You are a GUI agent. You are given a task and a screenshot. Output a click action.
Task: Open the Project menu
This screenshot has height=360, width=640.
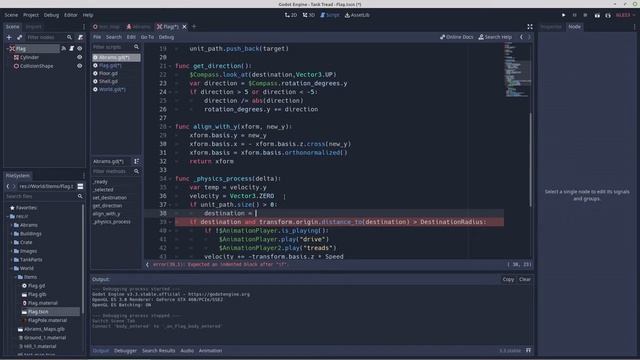[x=31, y=15]
